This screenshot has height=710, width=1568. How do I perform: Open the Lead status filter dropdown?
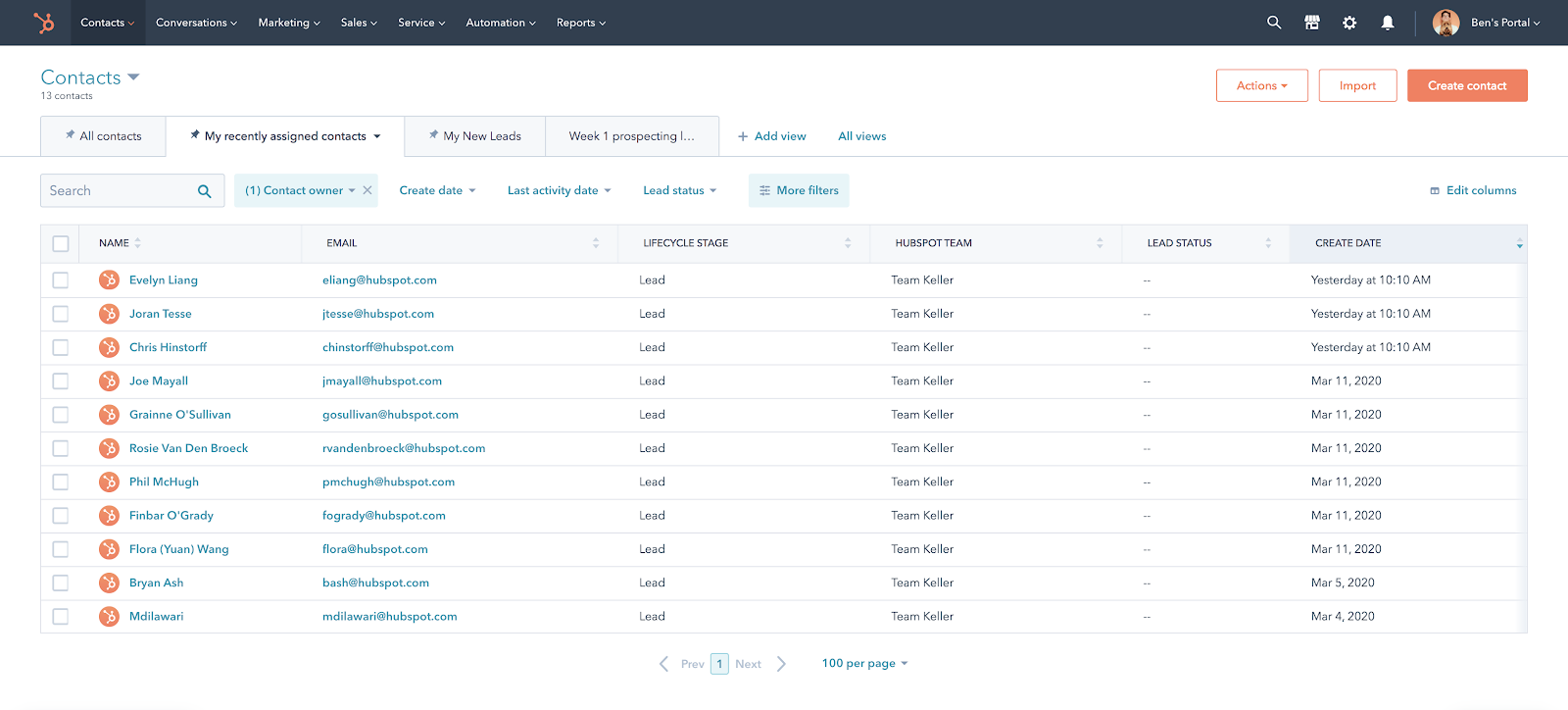pyautogui.click(x=680, y=190)
